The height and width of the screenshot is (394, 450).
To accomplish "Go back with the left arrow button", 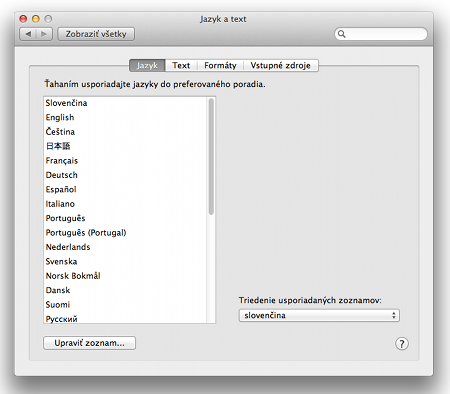I will pyautogui.click(x=28, y=34).
